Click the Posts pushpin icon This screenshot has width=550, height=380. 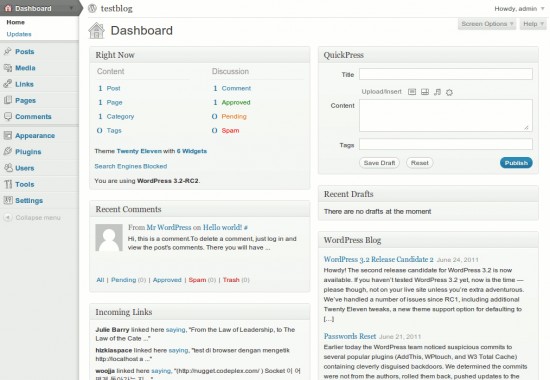[x=8, y=52]
